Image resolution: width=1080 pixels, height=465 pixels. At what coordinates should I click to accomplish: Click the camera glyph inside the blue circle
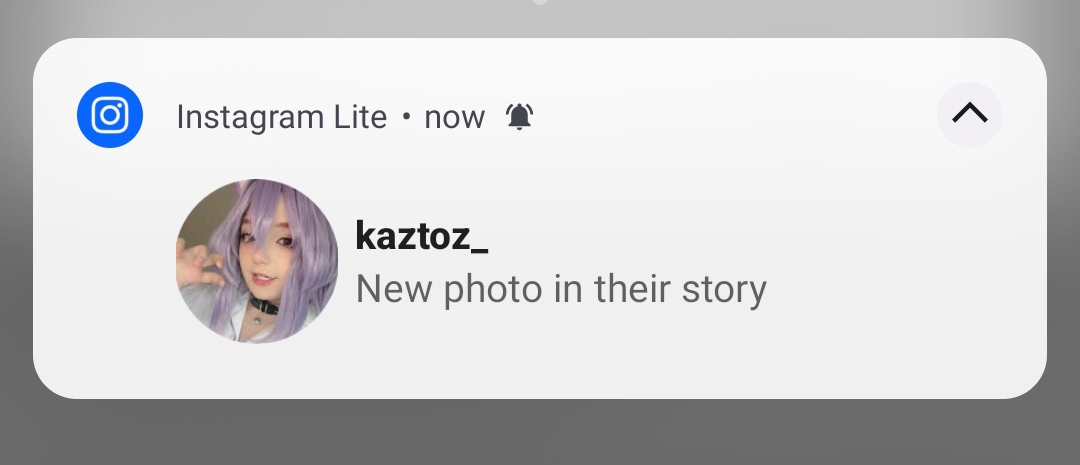pyautogui.click(x=110, y=116)
